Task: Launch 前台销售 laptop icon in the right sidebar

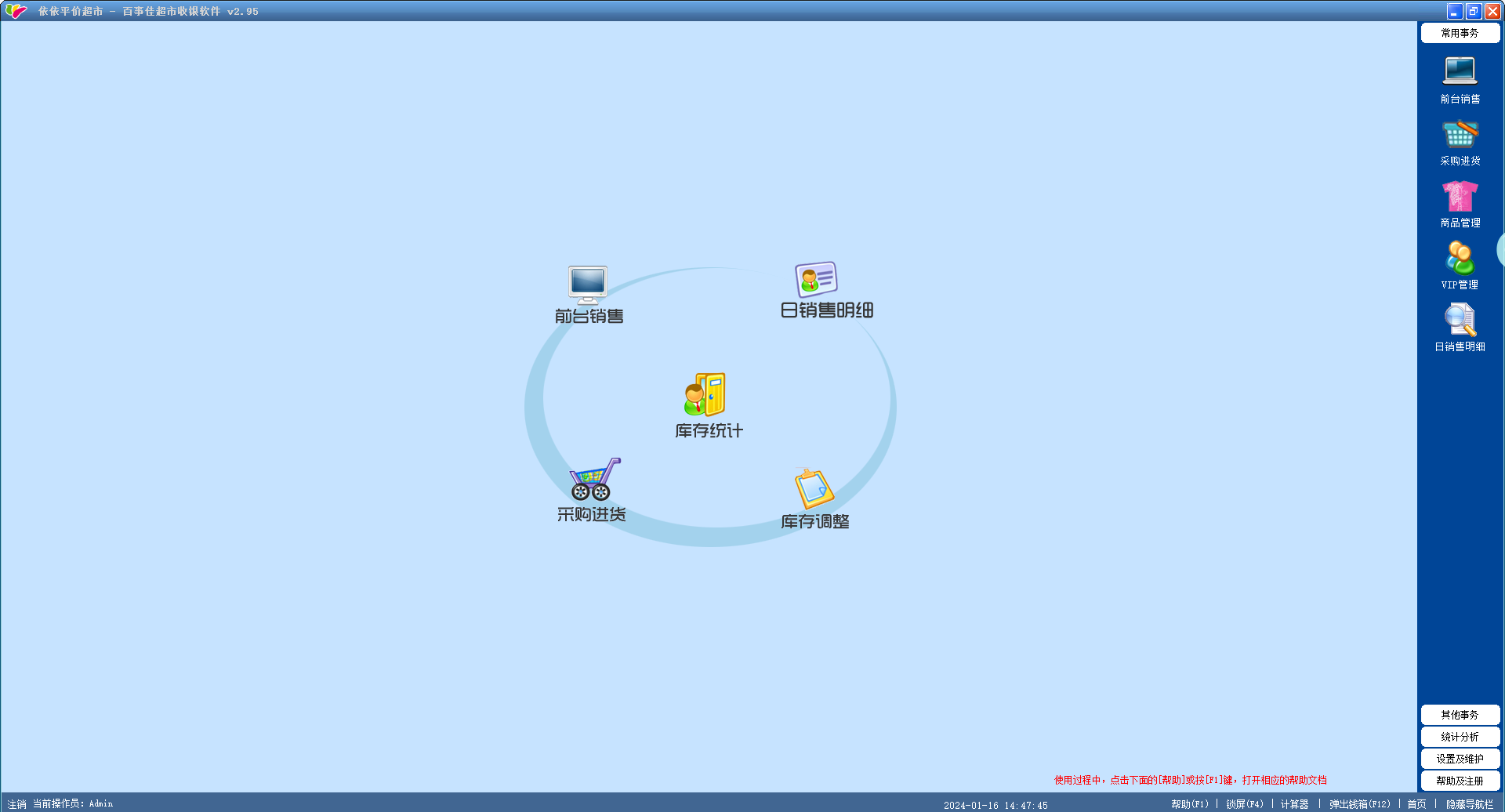Action: [x=1460, y=71]
